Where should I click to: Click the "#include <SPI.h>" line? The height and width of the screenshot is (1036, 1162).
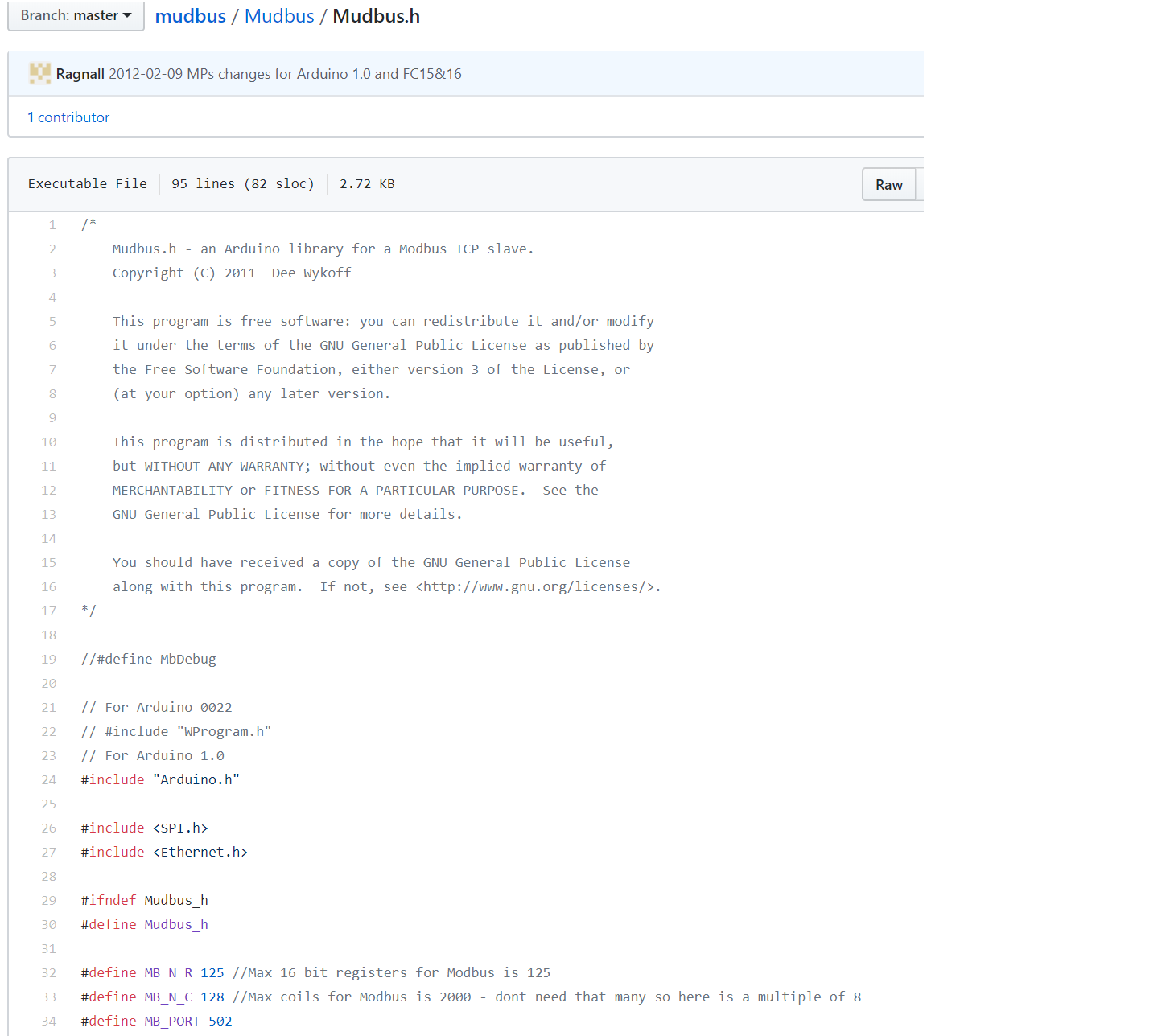tap(144, 828)
